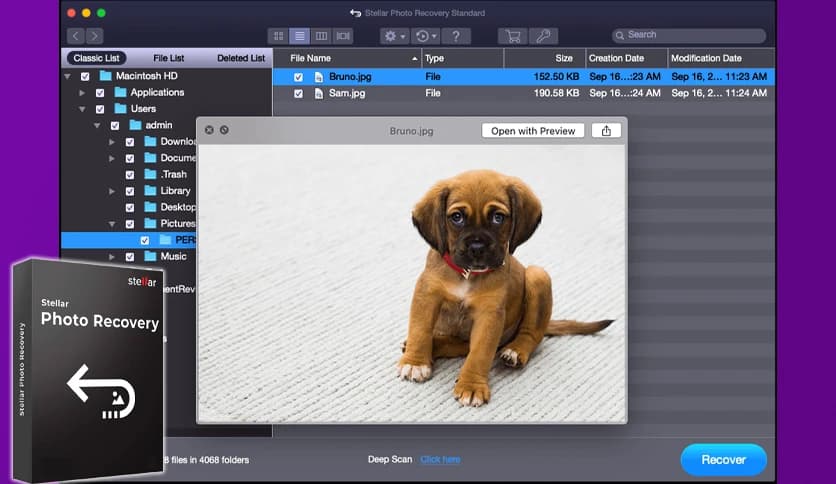Open the settings gear dropdown
This screenshot has height=484, width=836.
coord(393,36)
